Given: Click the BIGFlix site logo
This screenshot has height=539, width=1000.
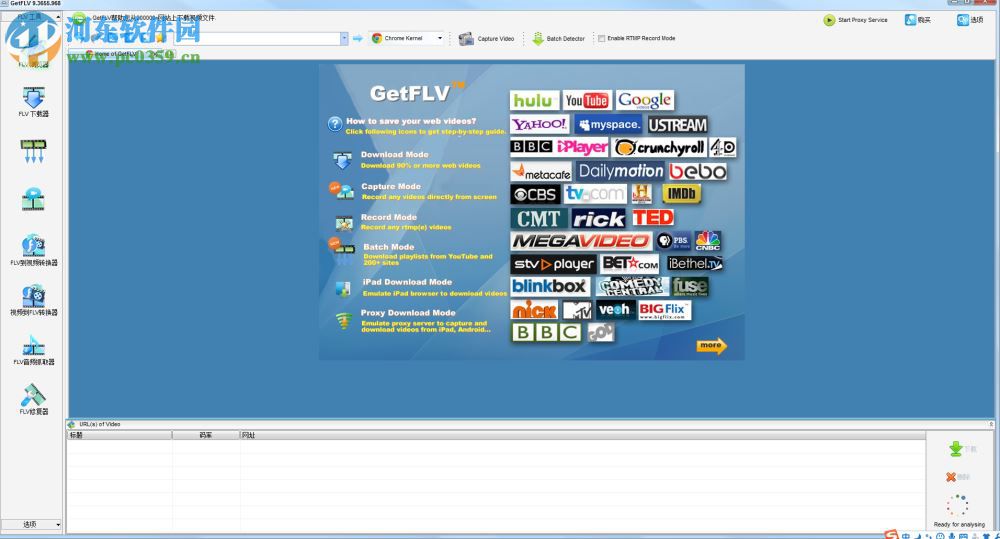Looking at the screenshot, I should coord(664,310).
